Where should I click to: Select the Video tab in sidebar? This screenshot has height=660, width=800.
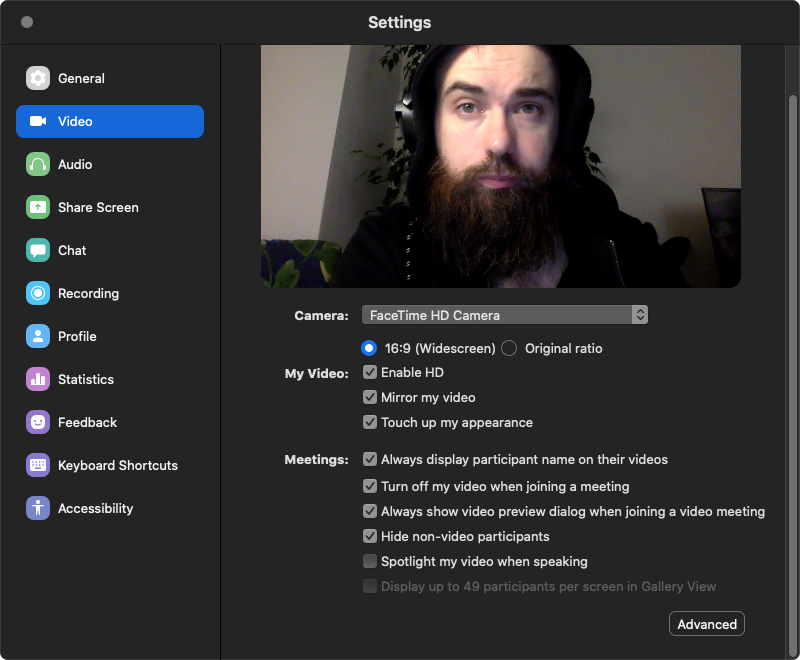pos(110,121)
